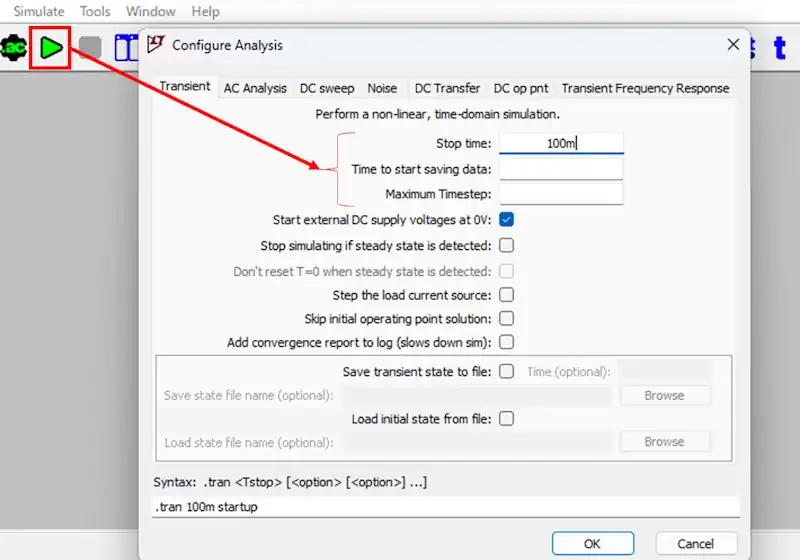Screen dimensions: 800x560
Task: Click the .ac gear configure analysis icon
Action: (x=13, y=47)
